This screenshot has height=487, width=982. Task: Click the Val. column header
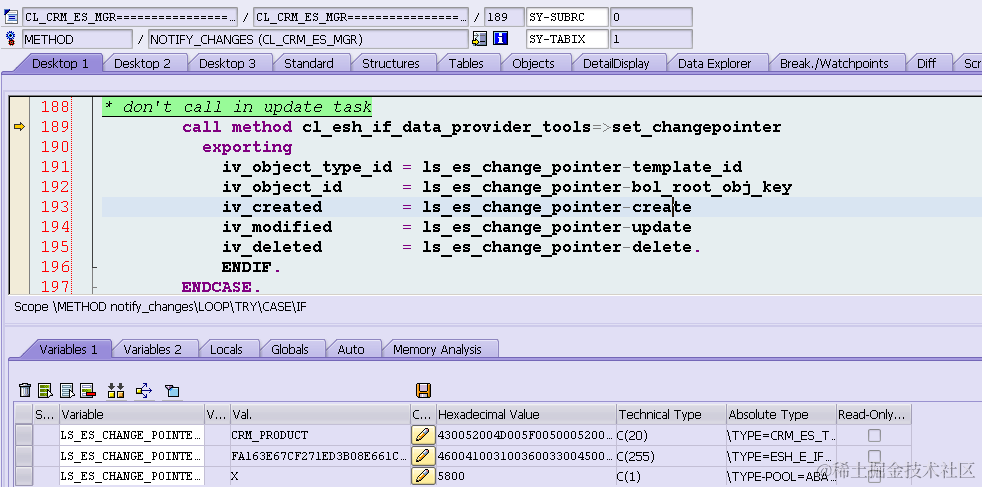tap(320, 414)
